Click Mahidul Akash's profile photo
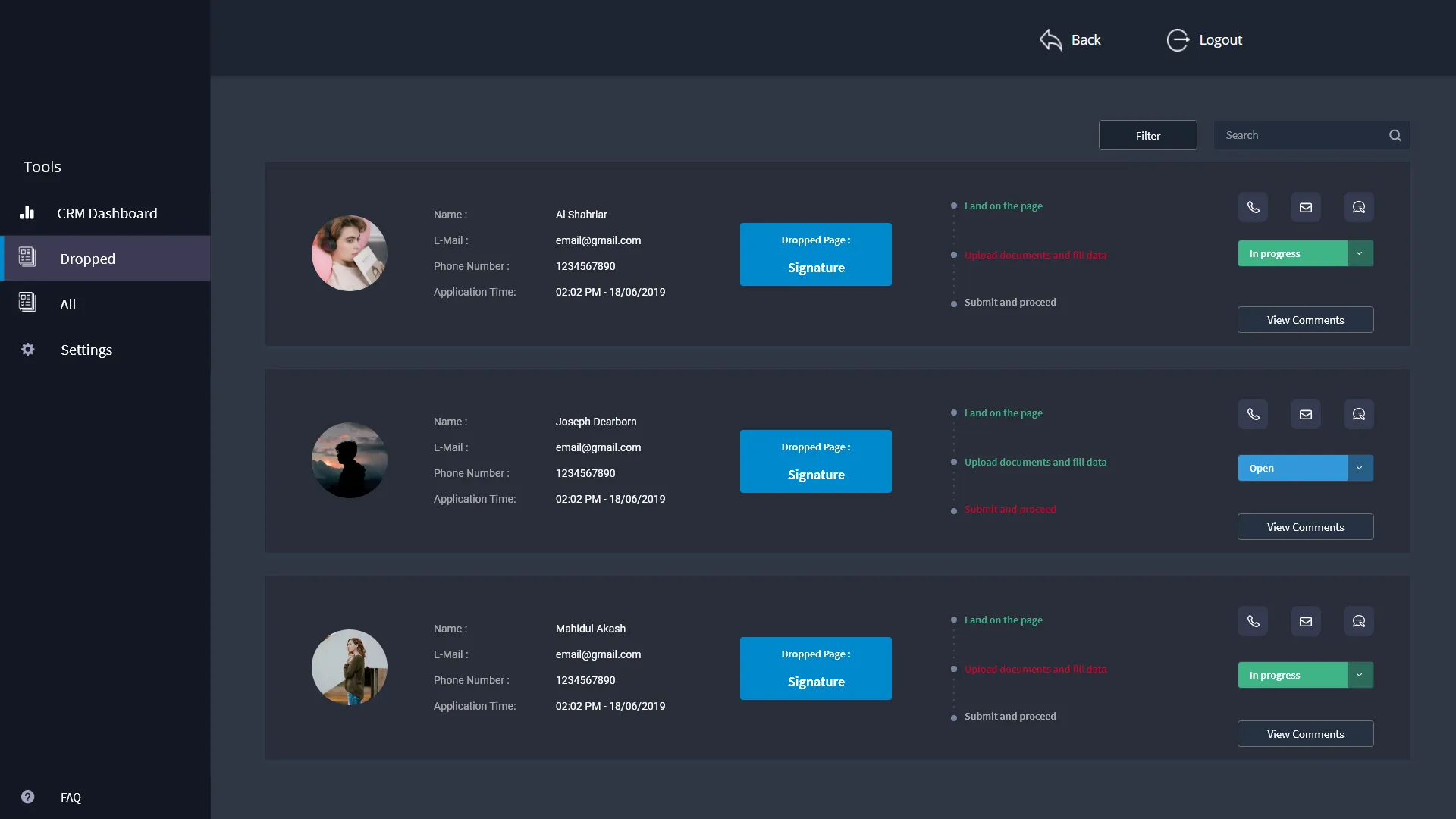The width and height of the screenshot is (1456, 819). coord(350,667)
